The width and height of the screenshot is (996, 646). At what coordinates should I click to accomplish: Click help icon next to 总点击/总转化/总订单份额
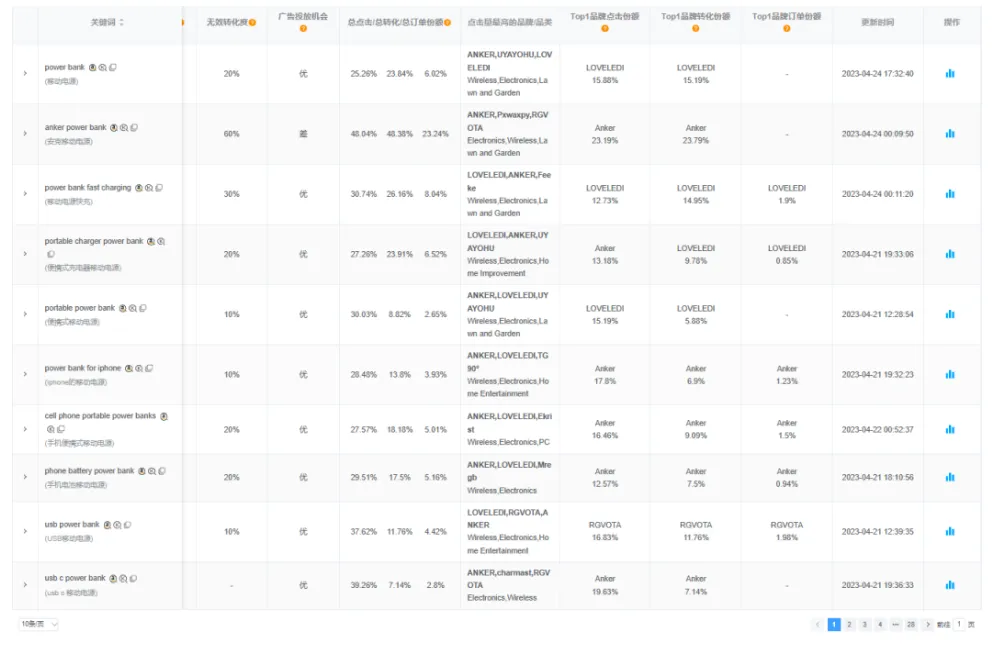point(447,22)
